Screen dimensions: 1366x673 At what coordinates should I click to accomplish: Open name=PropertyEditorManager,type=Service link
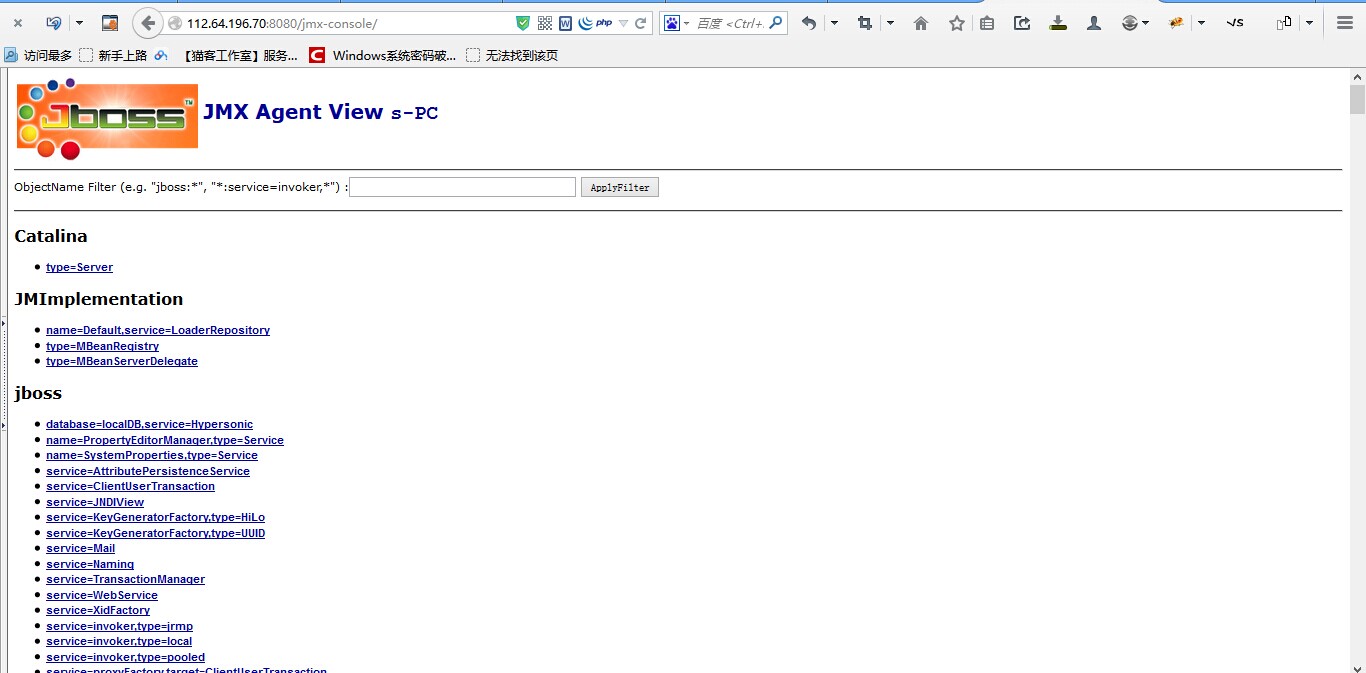click(x=165, y=440)
